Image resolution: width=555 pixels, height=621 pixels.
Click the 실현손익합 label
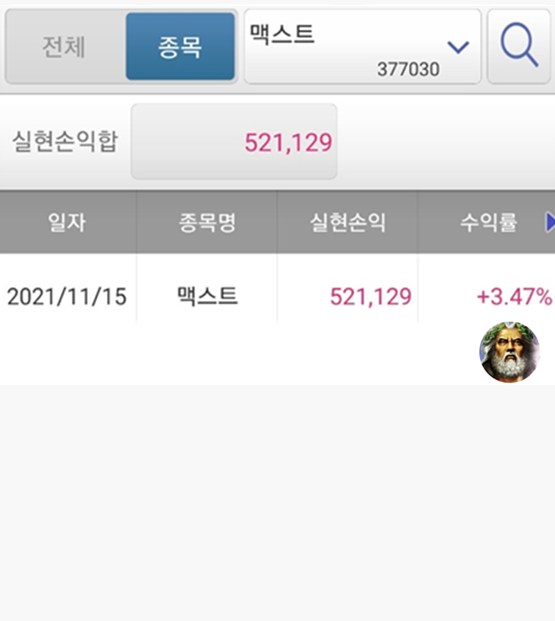[65, 141]
